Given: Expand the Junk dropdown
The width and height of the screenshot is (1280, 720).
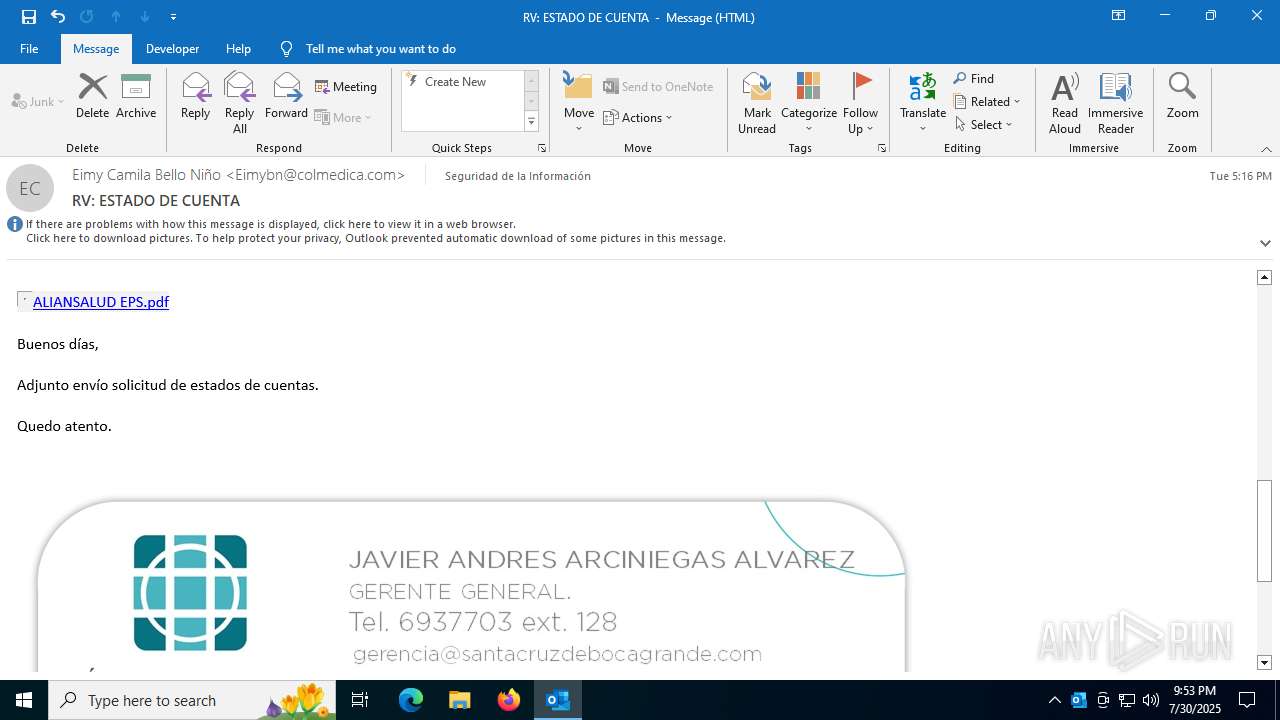Looking at the screenshot, I should point(38,102).
